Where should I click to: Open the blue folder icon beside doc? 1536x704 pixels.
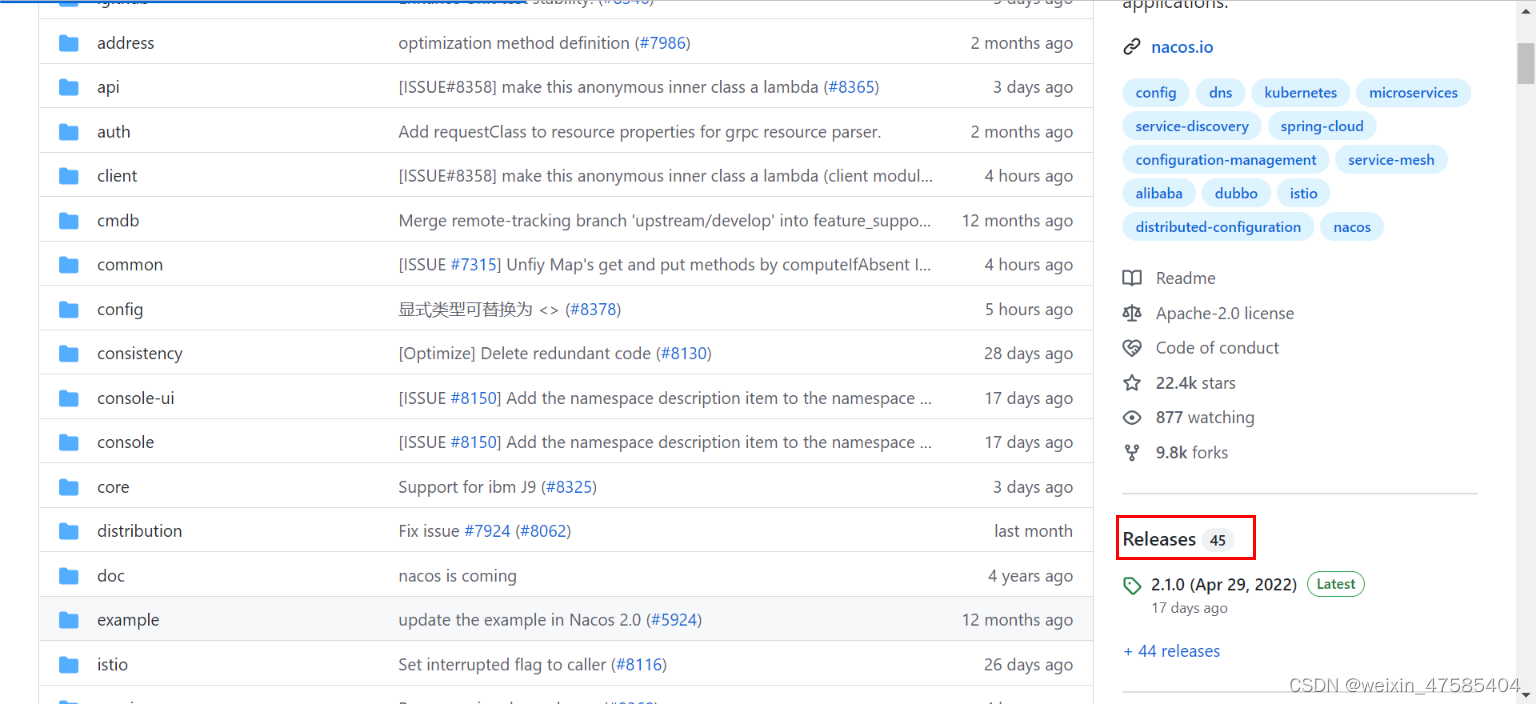coord(68,575)
